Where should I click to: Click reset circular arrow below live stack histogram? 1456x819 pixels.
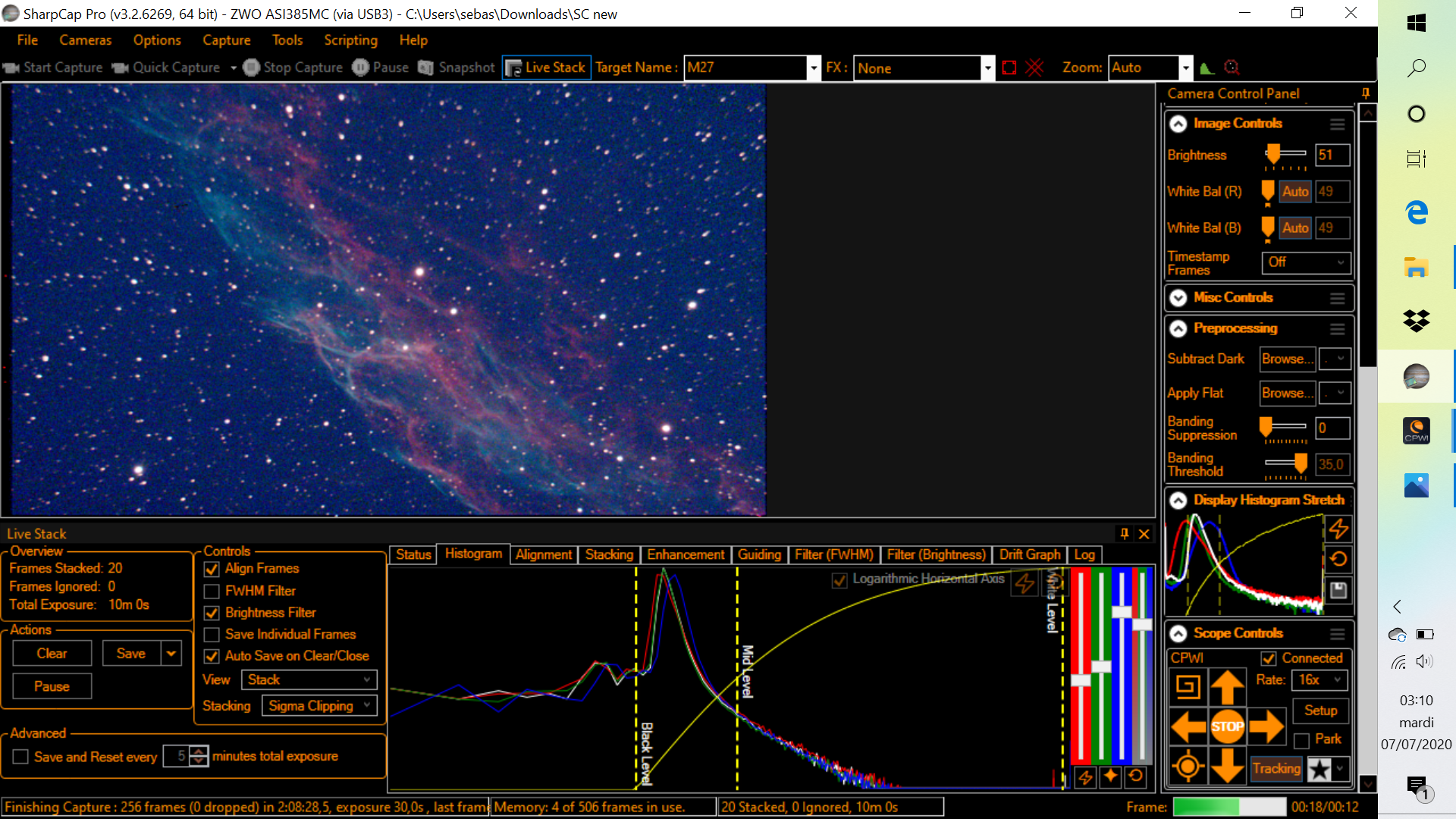pyautogui.click(x=1135, y=777)
